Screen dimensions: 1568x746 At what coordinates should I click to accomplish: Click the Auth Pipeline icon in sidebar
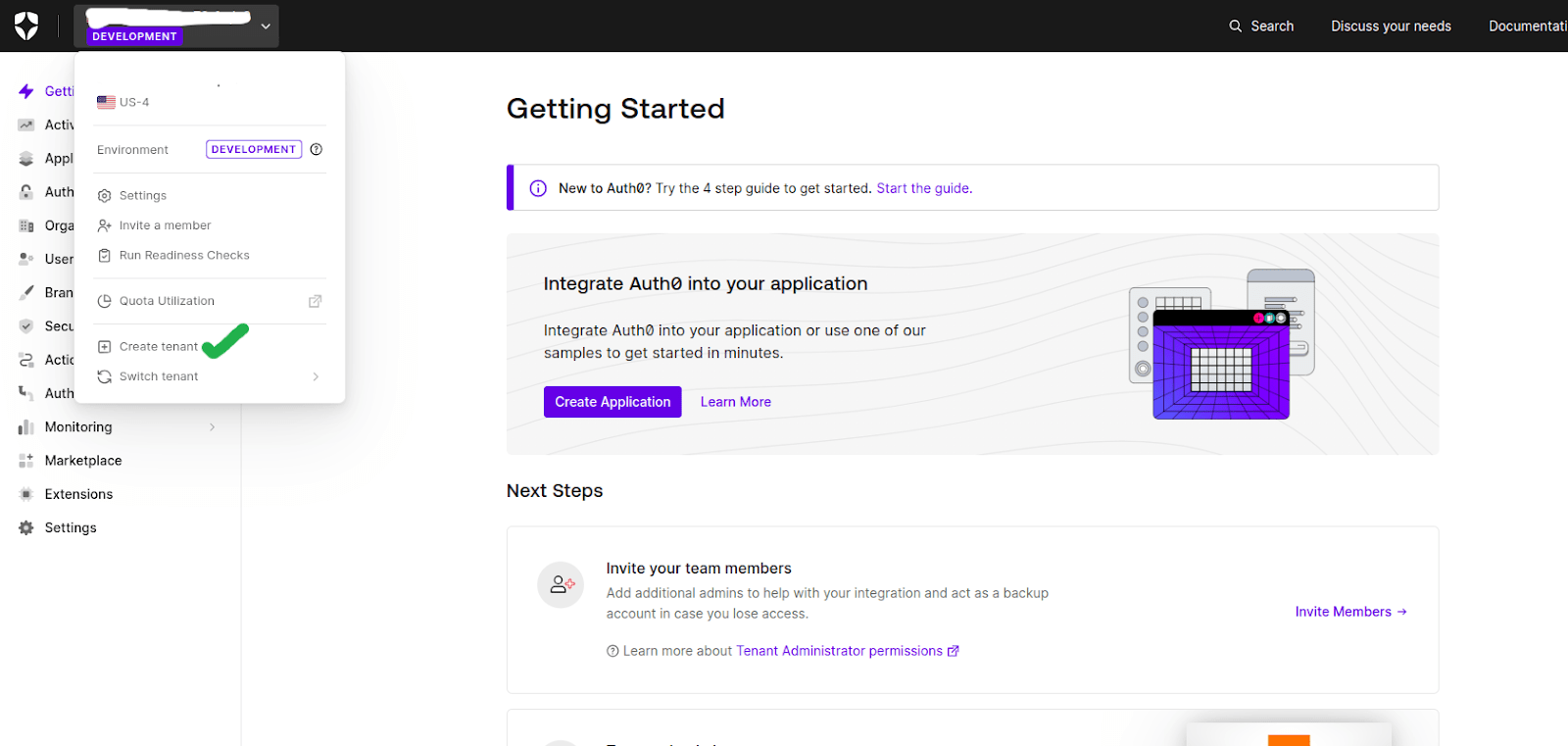point(26,393)
